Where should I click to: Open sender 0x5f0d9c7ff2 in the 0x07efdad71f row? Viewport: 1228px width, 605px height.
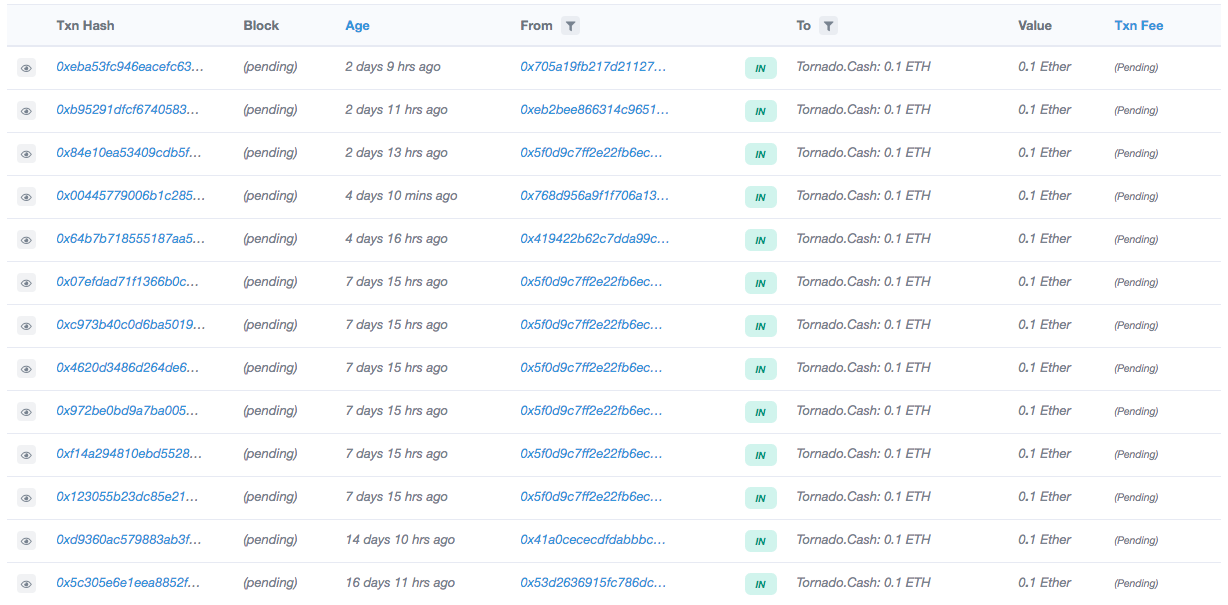(x=592, y=282)
